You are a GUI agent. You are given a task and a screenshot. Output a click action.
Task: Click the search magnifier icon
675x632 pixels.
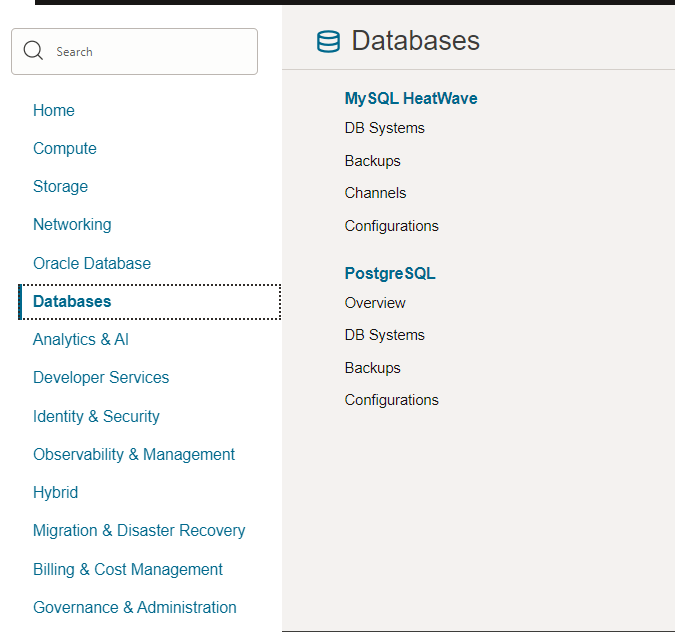click(x=33, y=51)
